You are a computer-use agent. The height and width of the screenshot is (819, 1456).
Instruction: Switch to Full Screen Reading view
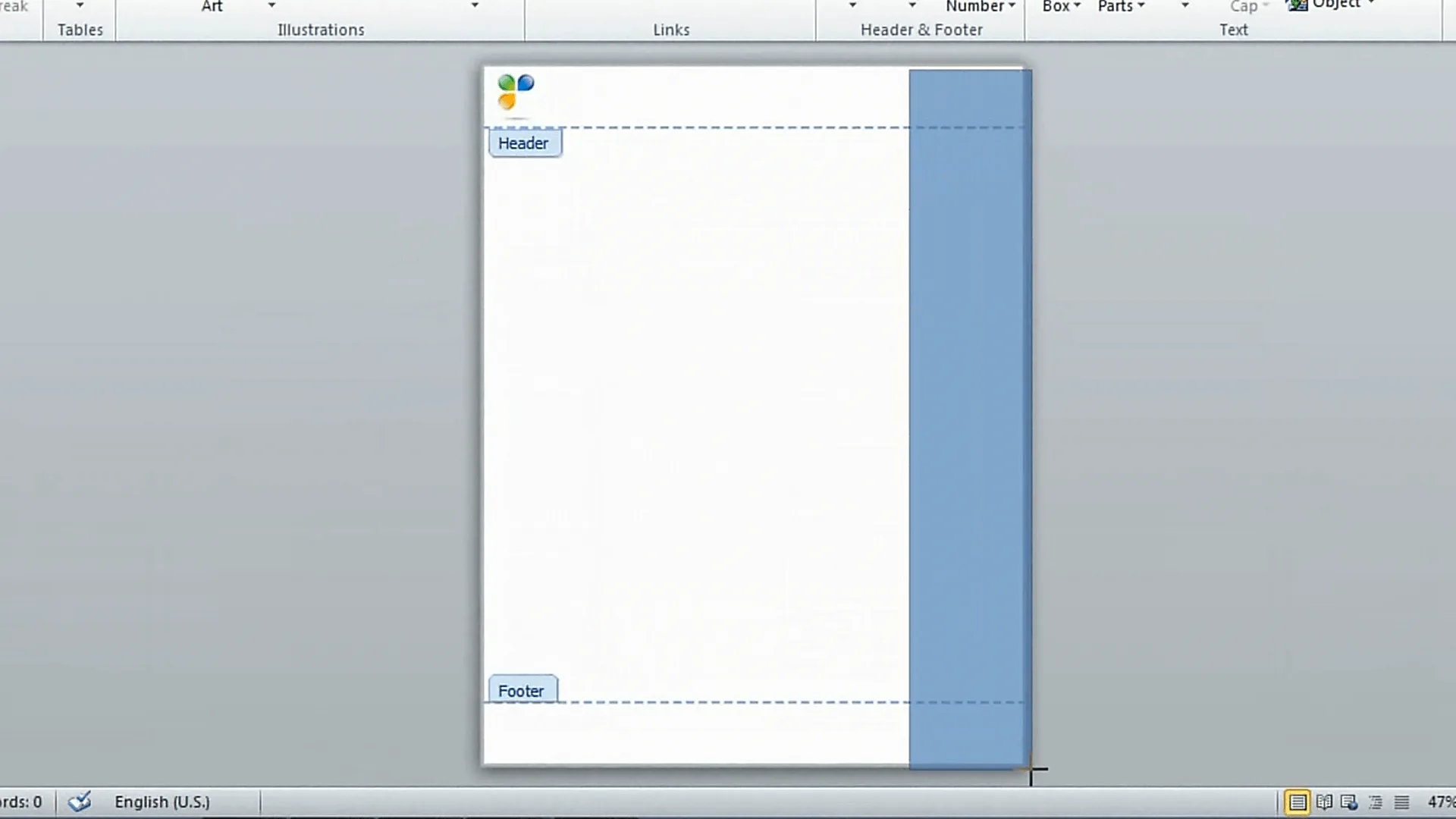tap(1325, 802)
